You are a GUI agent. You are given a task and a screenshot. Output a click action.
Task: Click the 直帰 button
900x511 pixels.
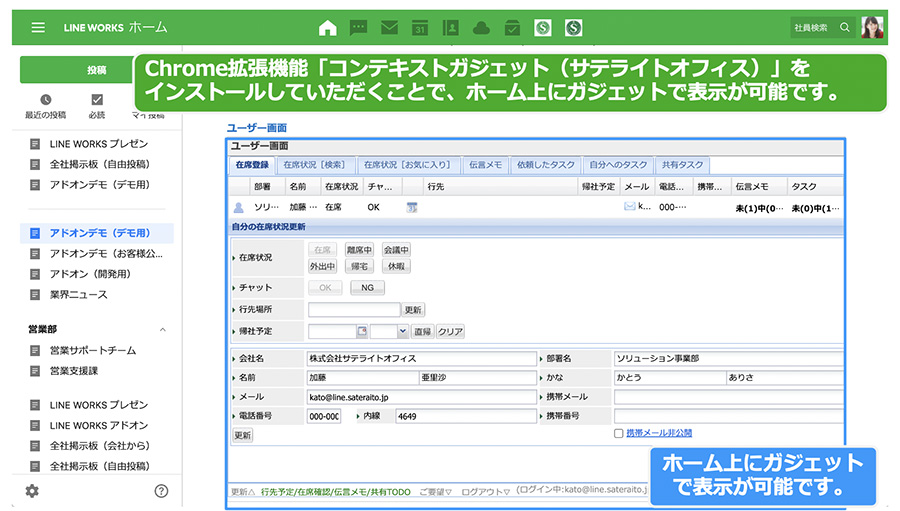pos(423,332)
